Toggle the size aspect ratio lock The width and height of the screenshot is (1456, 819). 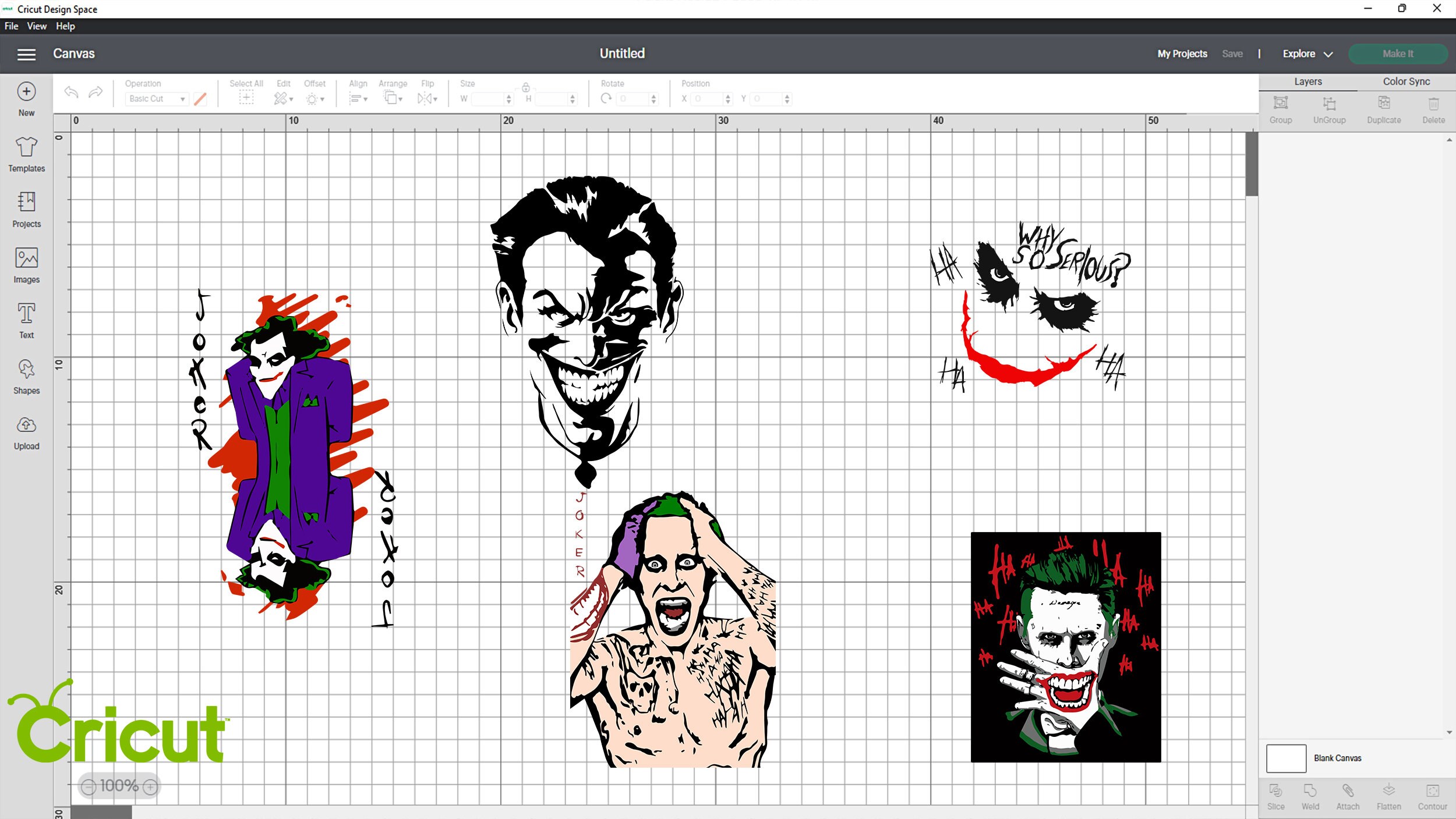(x=526, y=88)
